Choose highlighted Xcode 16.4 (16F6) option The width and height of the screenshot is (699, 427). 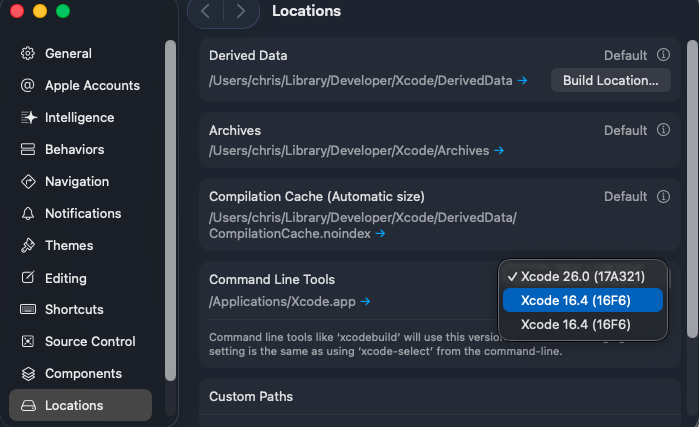click(x=583, y=300)
